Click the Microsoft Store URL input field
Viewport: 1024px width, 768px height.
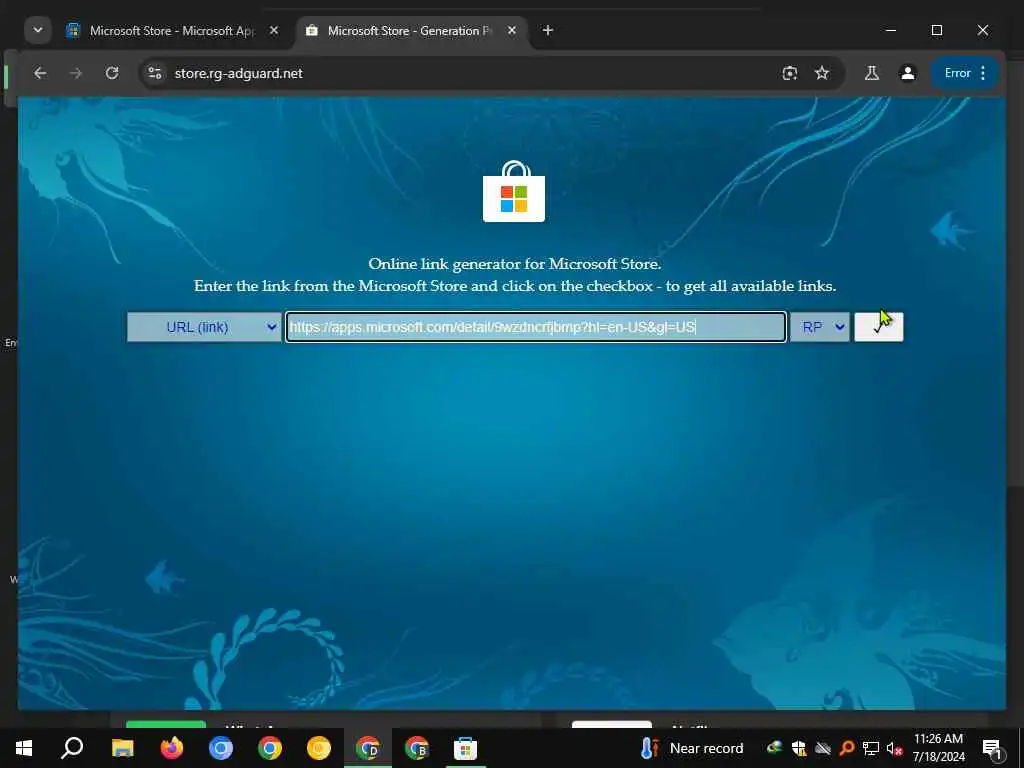(x=536, y=327)
